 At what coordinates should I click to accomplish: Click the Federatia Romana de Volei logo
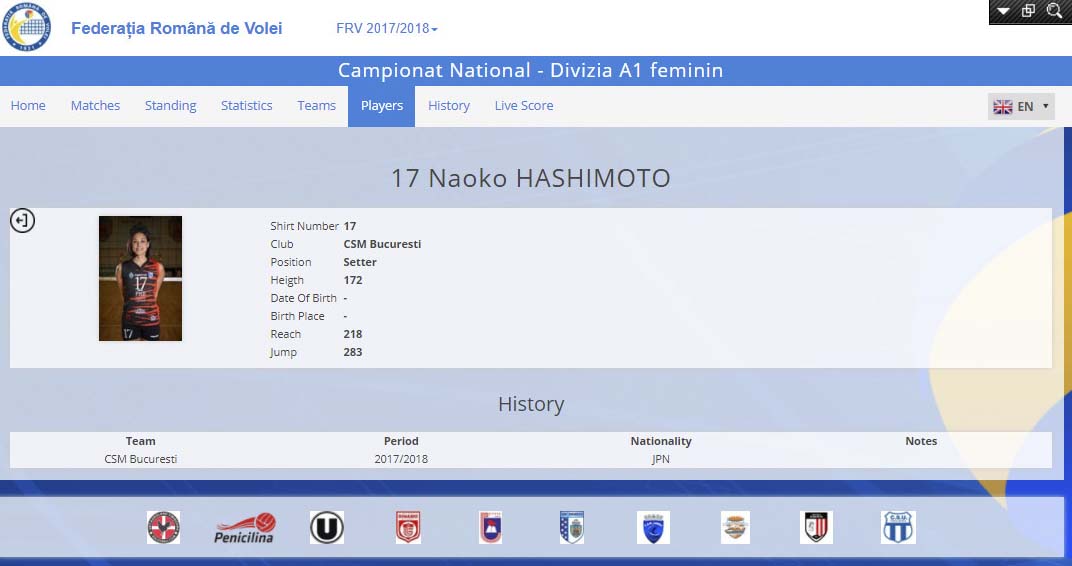pyautogui.click(x=27, y=27)
